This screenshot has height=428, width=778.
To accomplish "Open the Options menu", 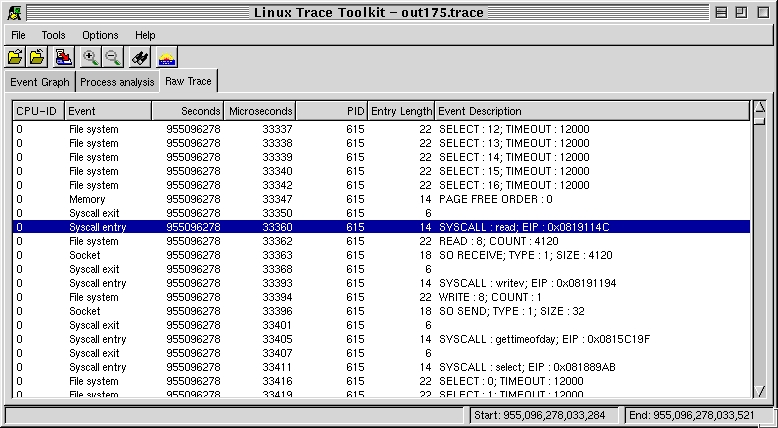I will 100,35.
